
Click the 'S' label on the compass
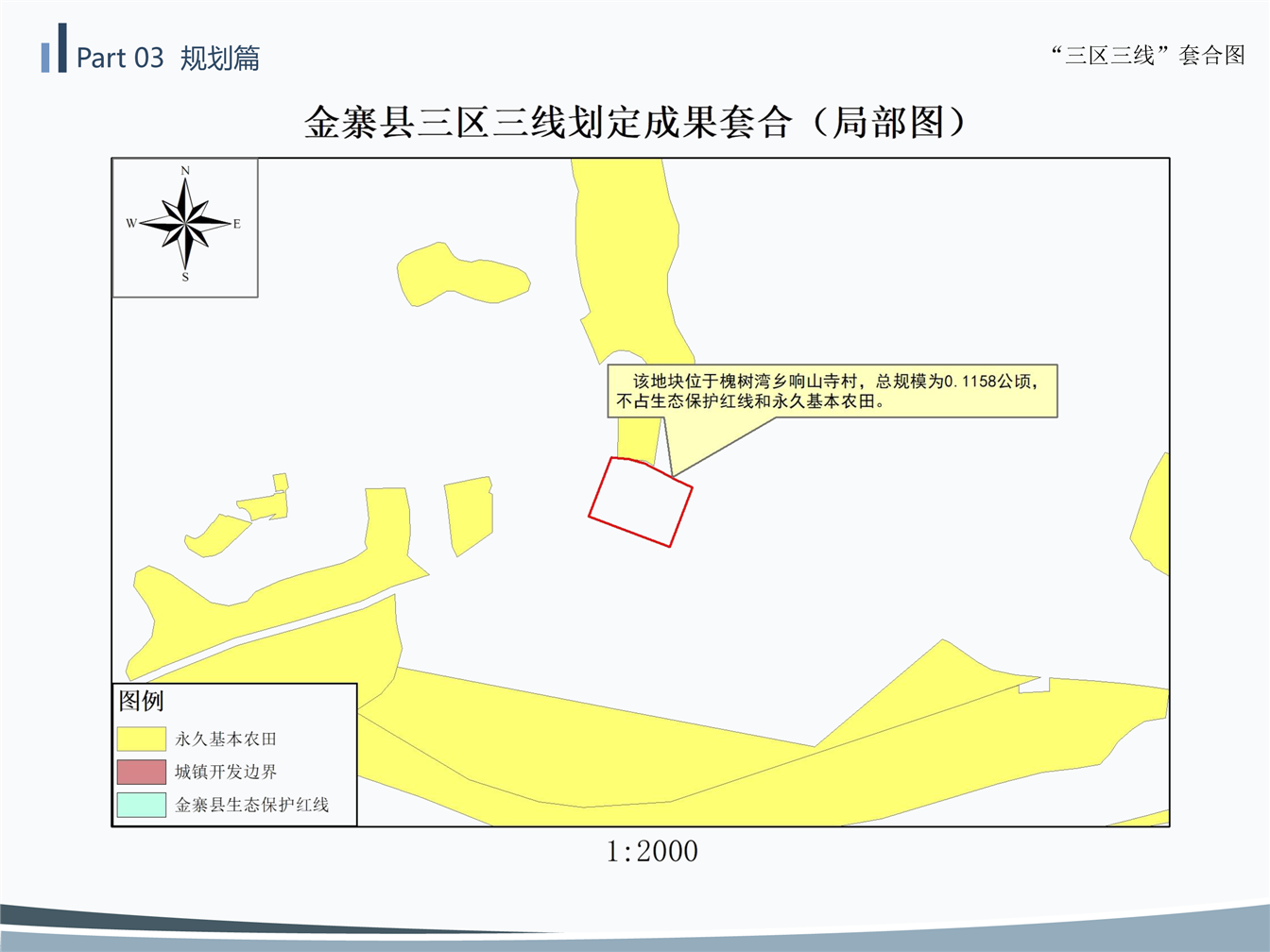[185, 278]
